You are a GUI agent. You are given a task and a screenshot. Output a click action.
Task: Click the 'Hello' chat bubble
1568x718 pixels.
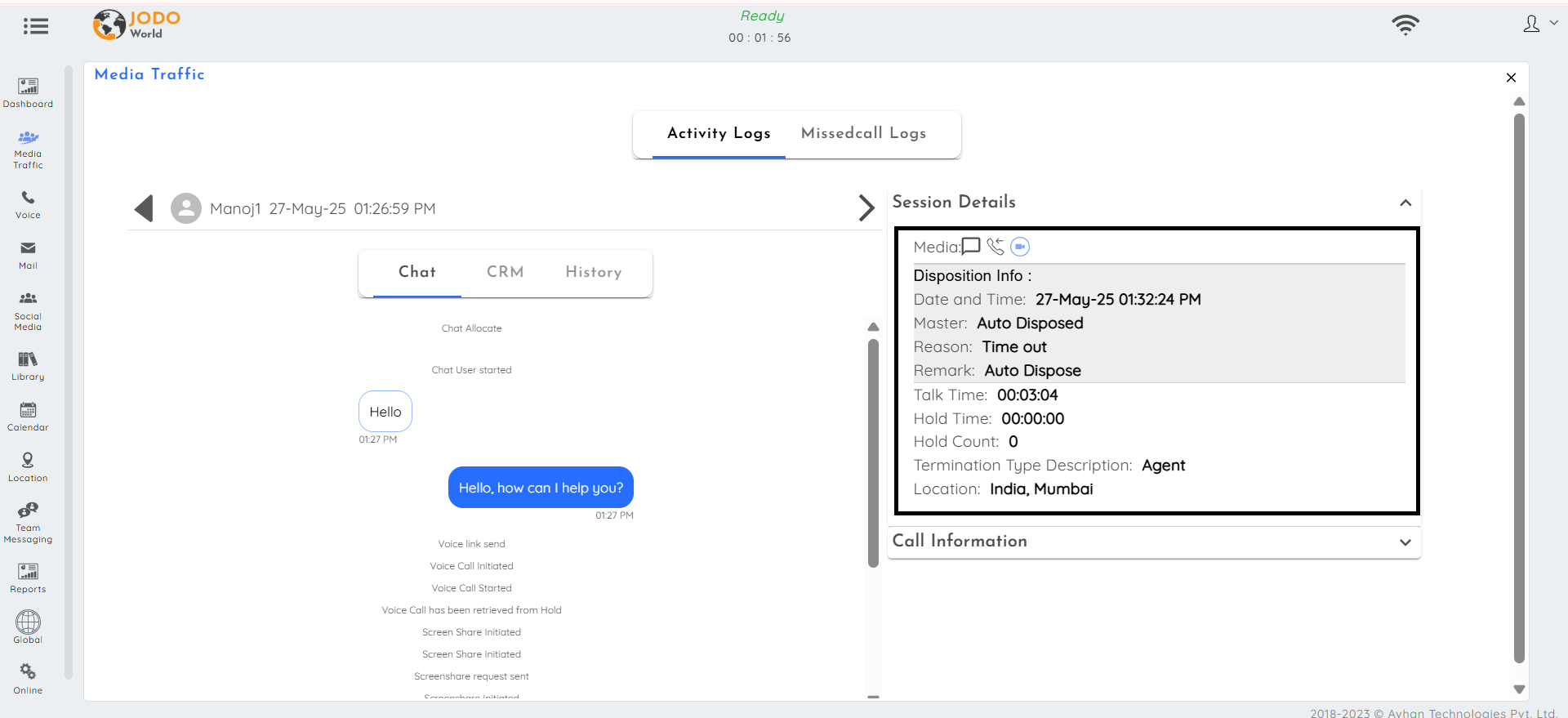[x=385, y=412]
